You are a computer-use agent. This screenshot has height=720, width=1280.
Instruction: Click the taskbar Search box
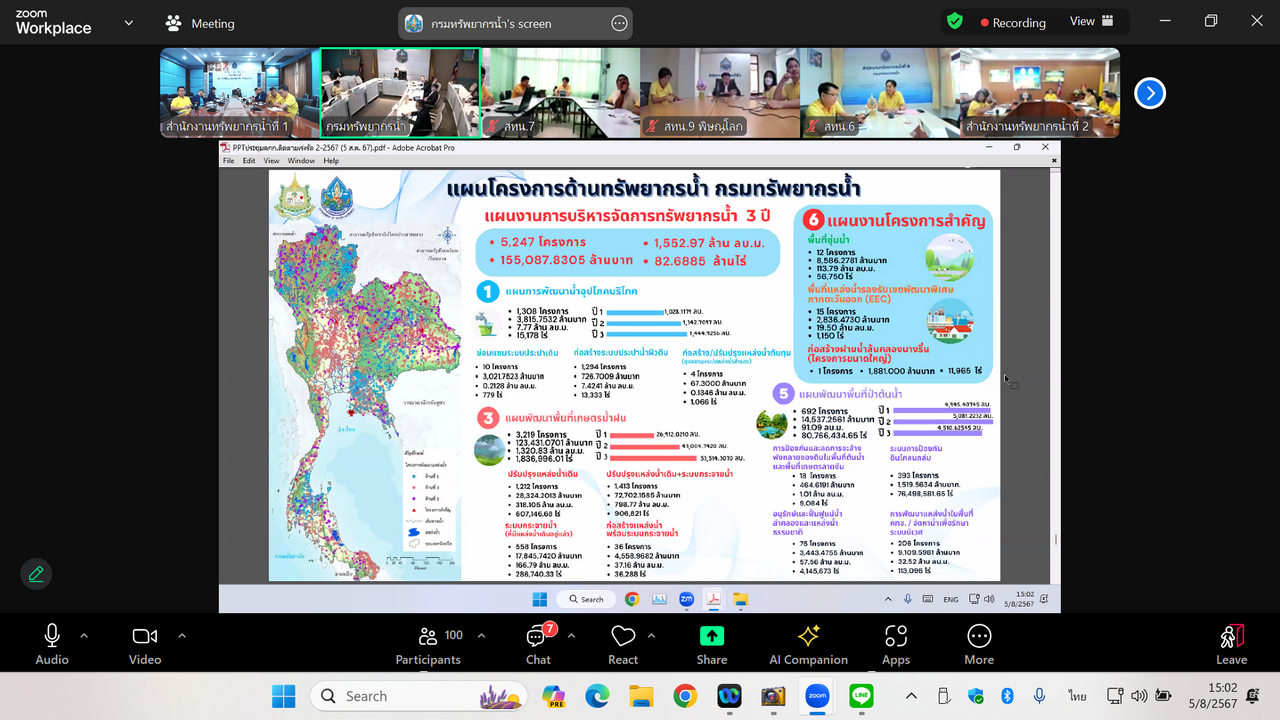tap(417, 696)
